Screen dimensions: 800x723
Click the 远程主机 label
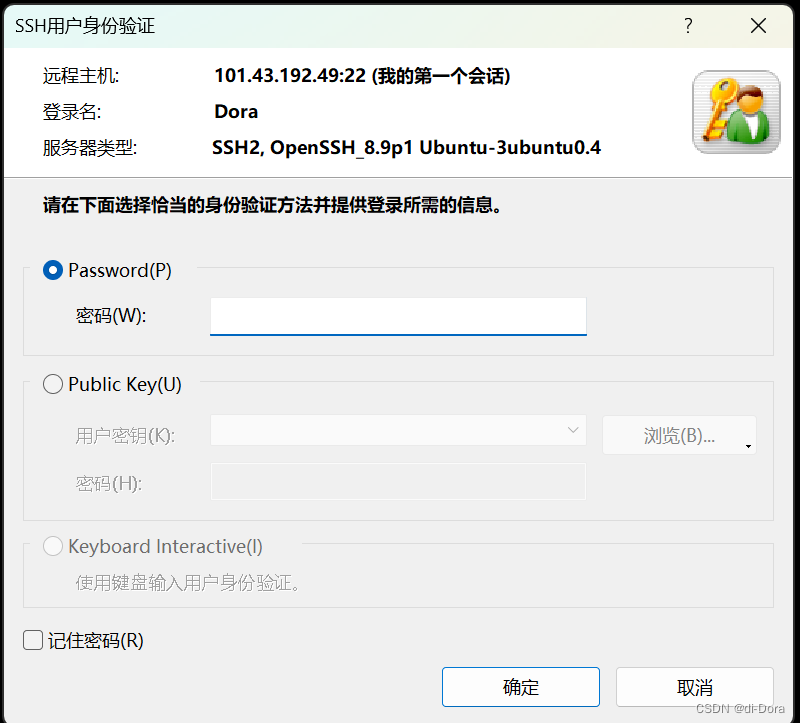click(81, 76)
